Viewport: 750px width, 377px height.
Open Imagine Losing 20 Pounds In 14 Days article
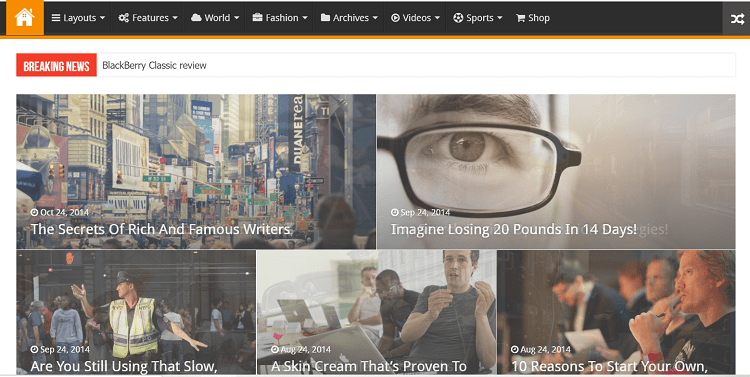click(514, 230)
